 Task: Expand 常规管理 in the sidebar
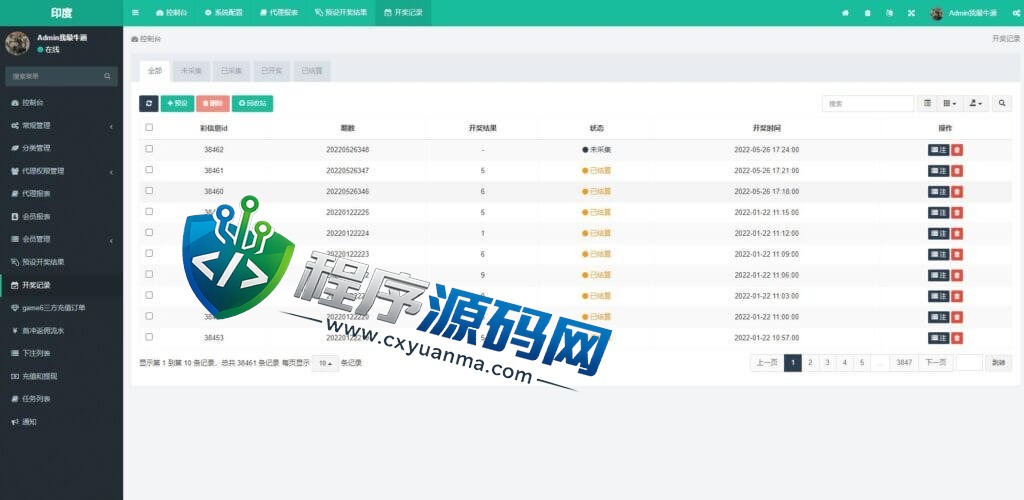click(x=61, y=125)
